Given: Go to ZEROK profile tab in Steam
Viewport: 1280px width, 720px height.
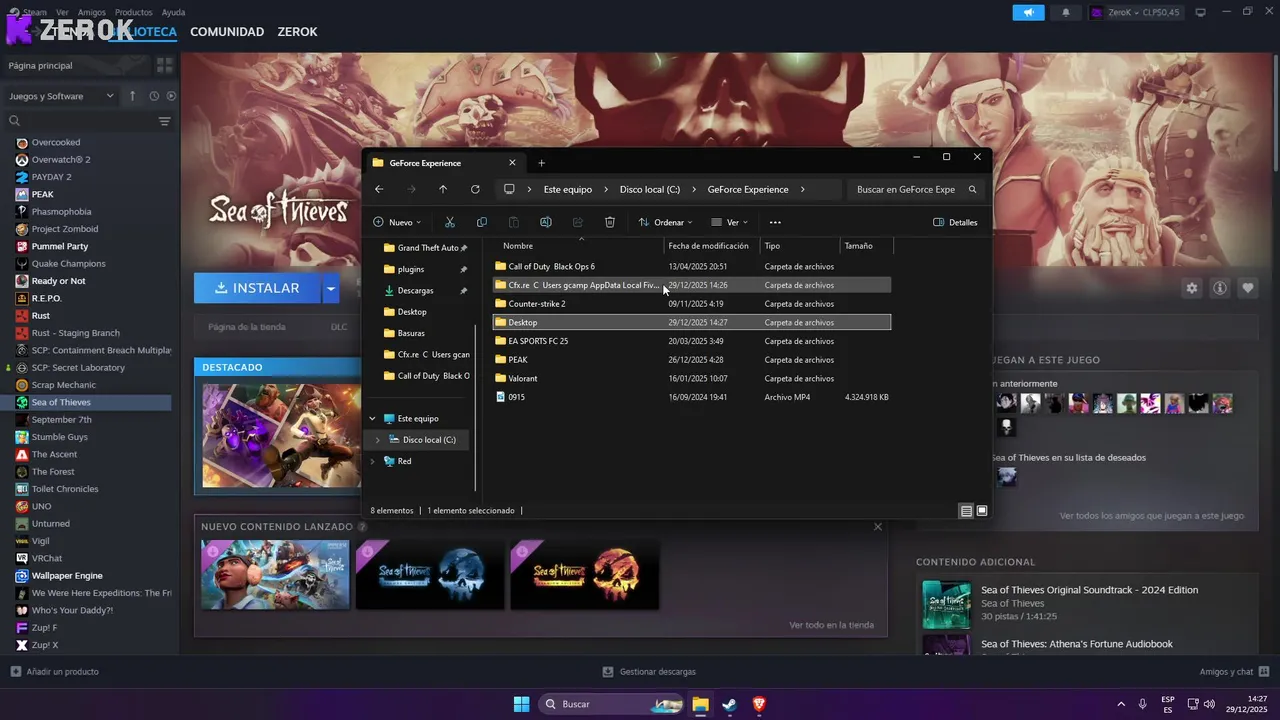Looking at the screenshot, I should [297, 32].
